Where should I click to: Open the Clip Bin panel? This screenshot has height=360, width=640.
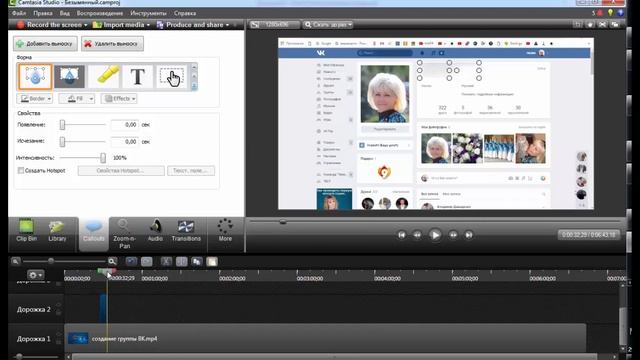point(27,231)
